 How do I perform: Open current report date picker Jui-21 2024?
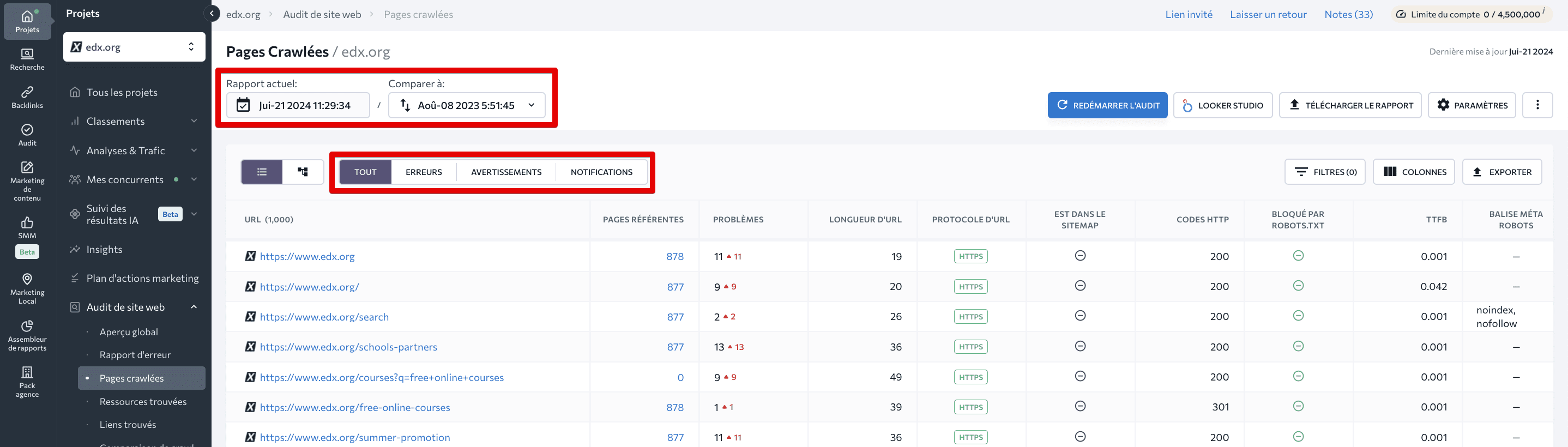[x=298, y=105]
